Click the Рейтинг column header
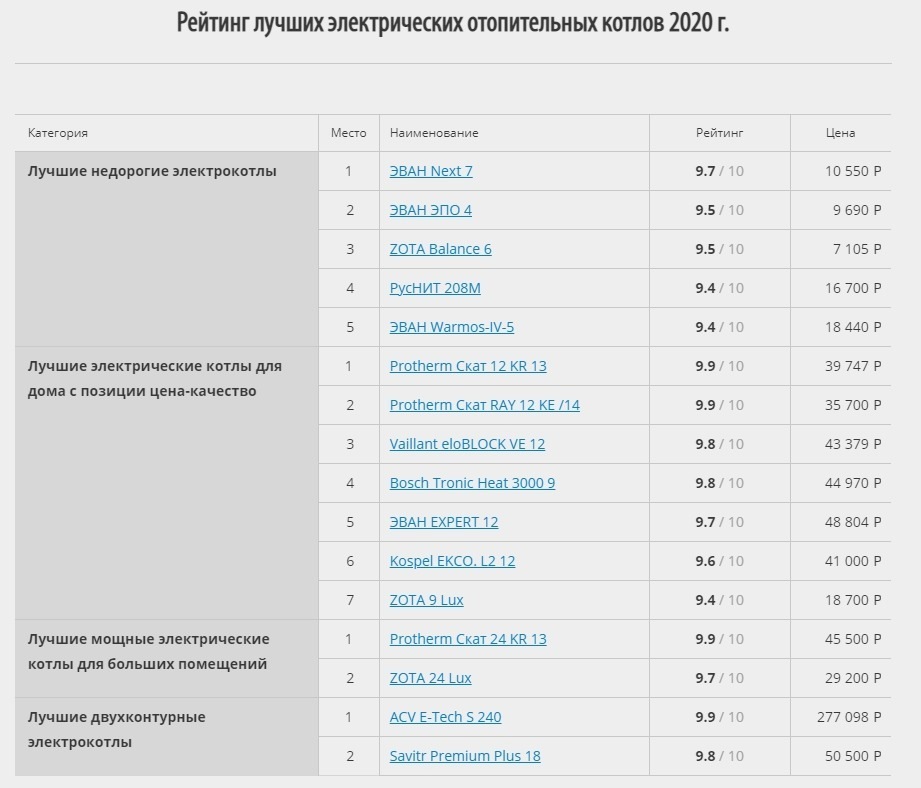The height and width of the screenshot is (788, 921). pyautogui.click(x=720, y=133)
